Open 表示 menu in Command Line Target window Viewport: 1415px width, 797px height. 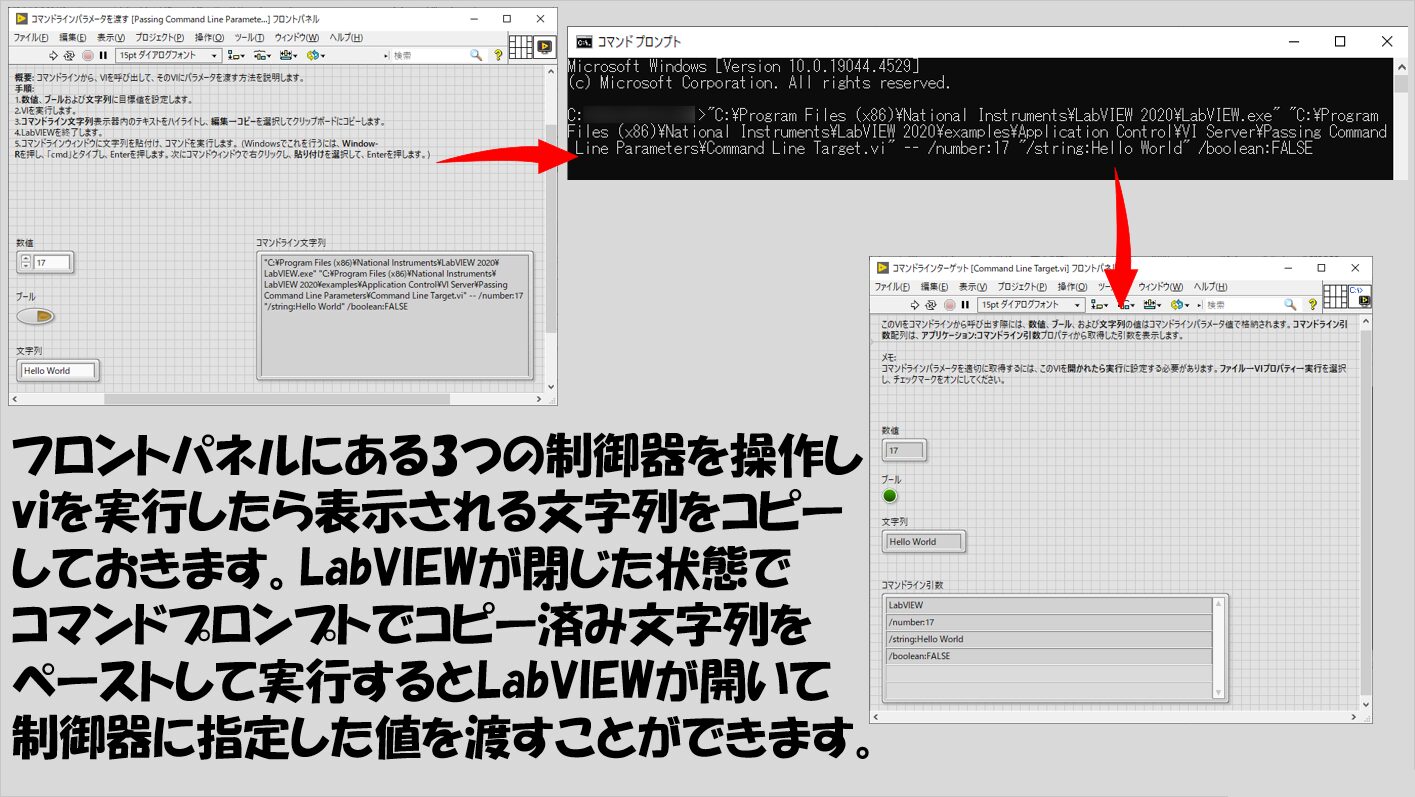point(972,287)
